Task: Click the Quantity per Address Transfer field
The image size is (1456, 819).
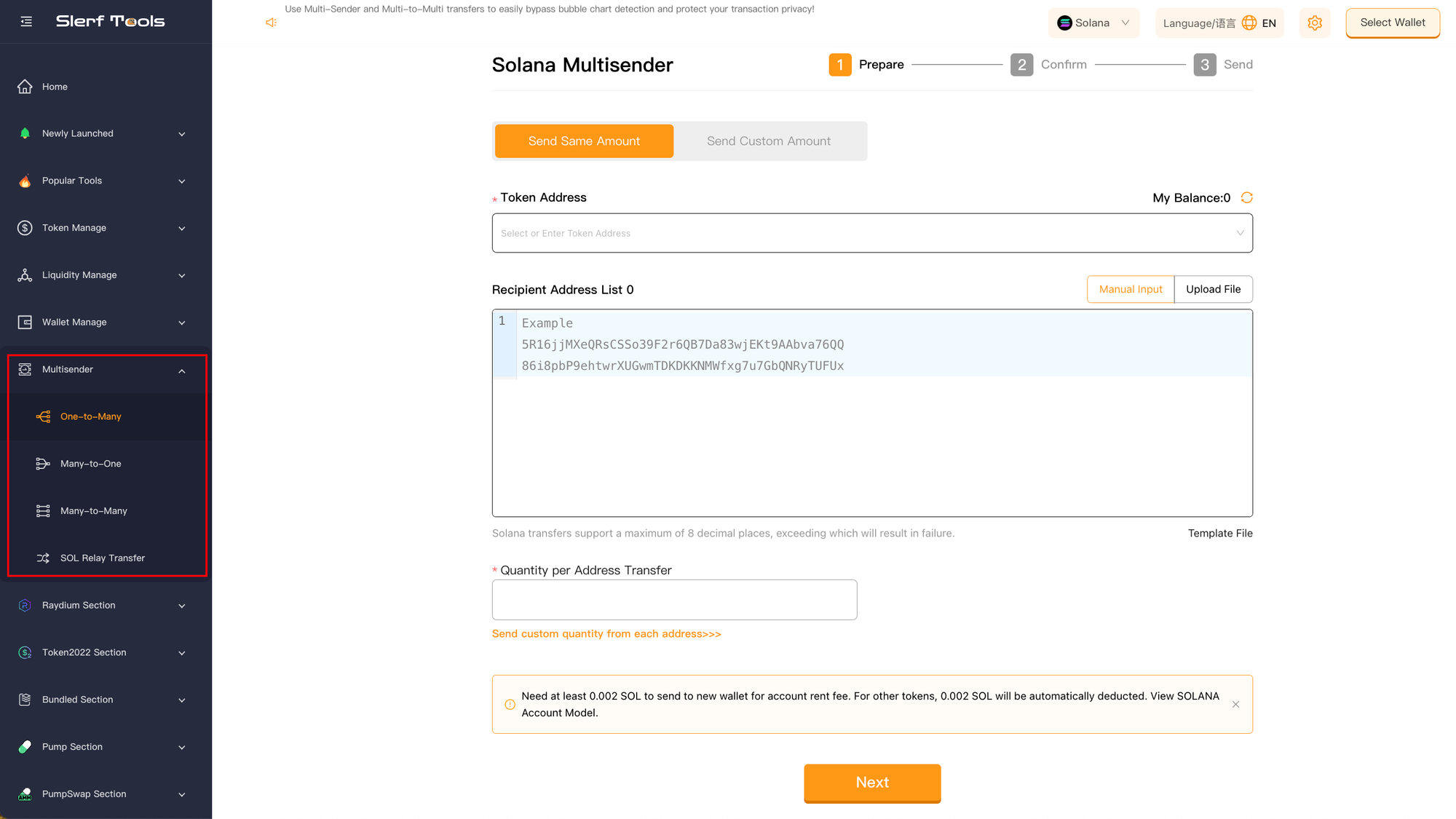Action: (674, 600)
